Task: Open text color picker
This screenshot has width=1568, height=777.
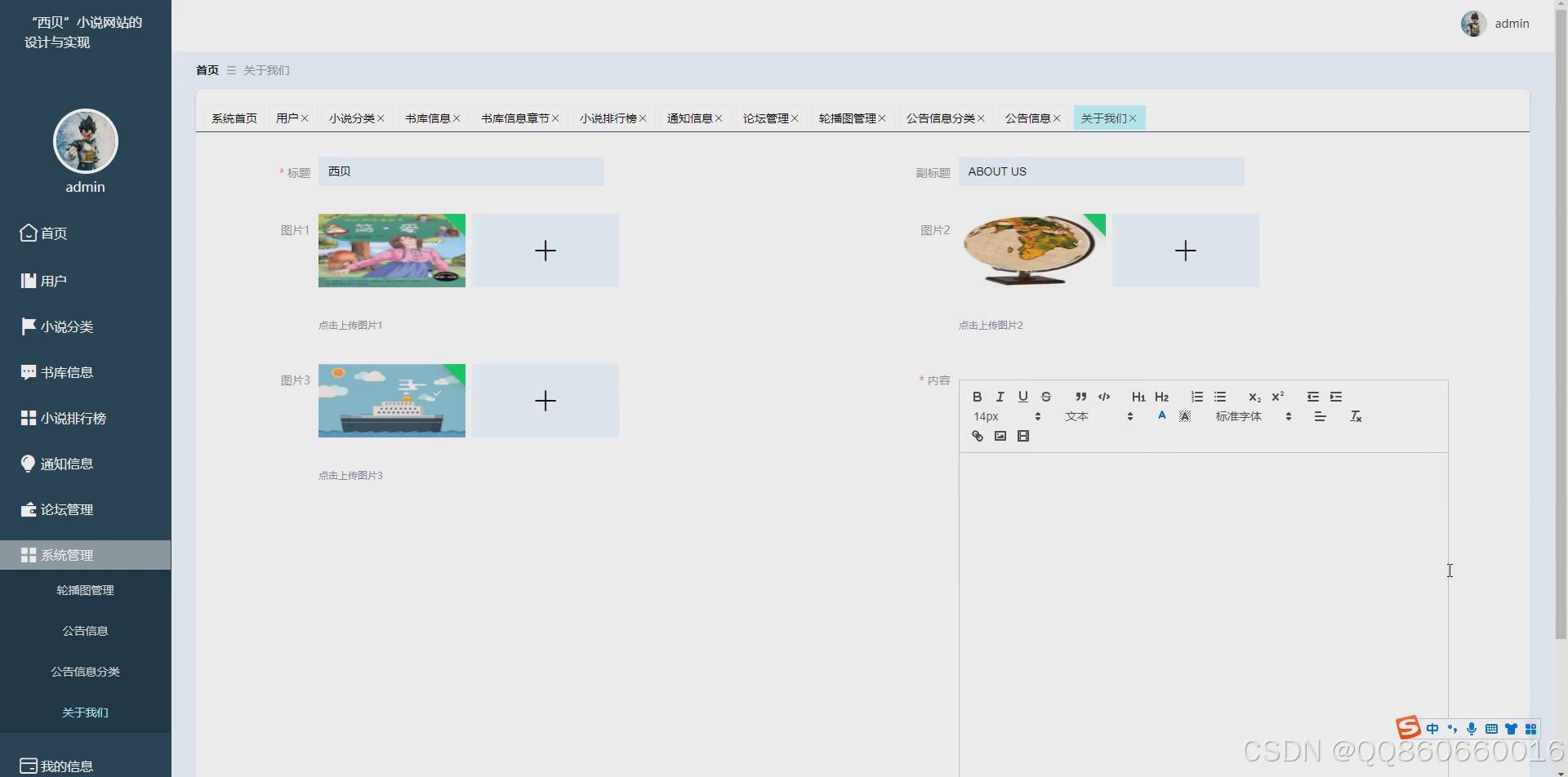Action: tap(1161, 416)
